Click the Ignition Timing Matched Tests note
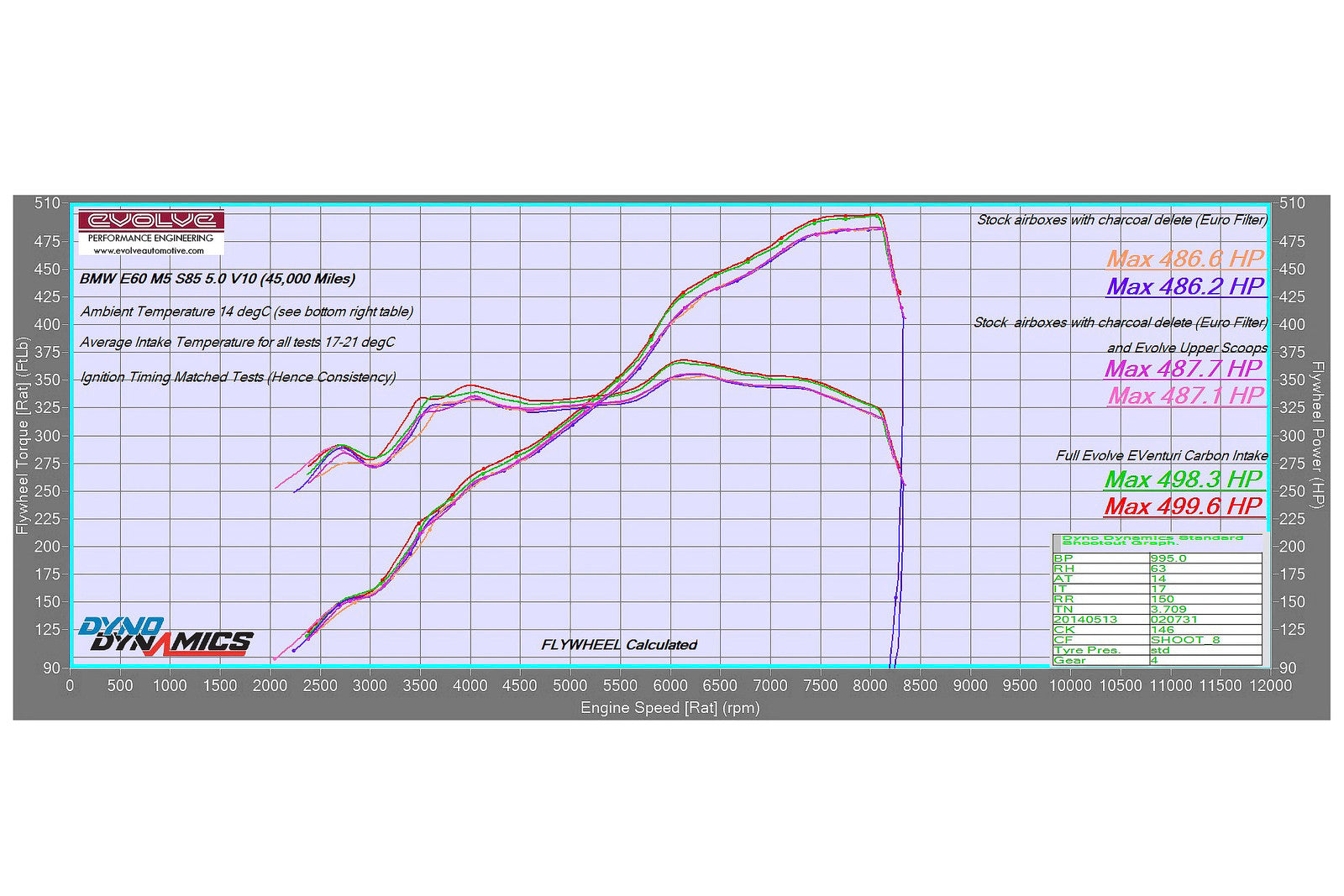This screenshot has height=896, width=1344. pyautogui.click(x=238, y=377)
